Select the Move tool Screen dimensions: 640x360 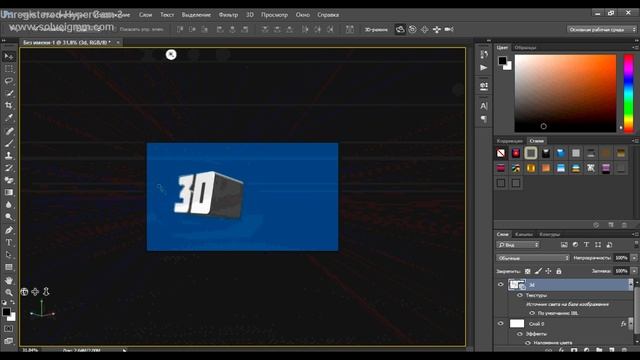(x=9, y=56)
